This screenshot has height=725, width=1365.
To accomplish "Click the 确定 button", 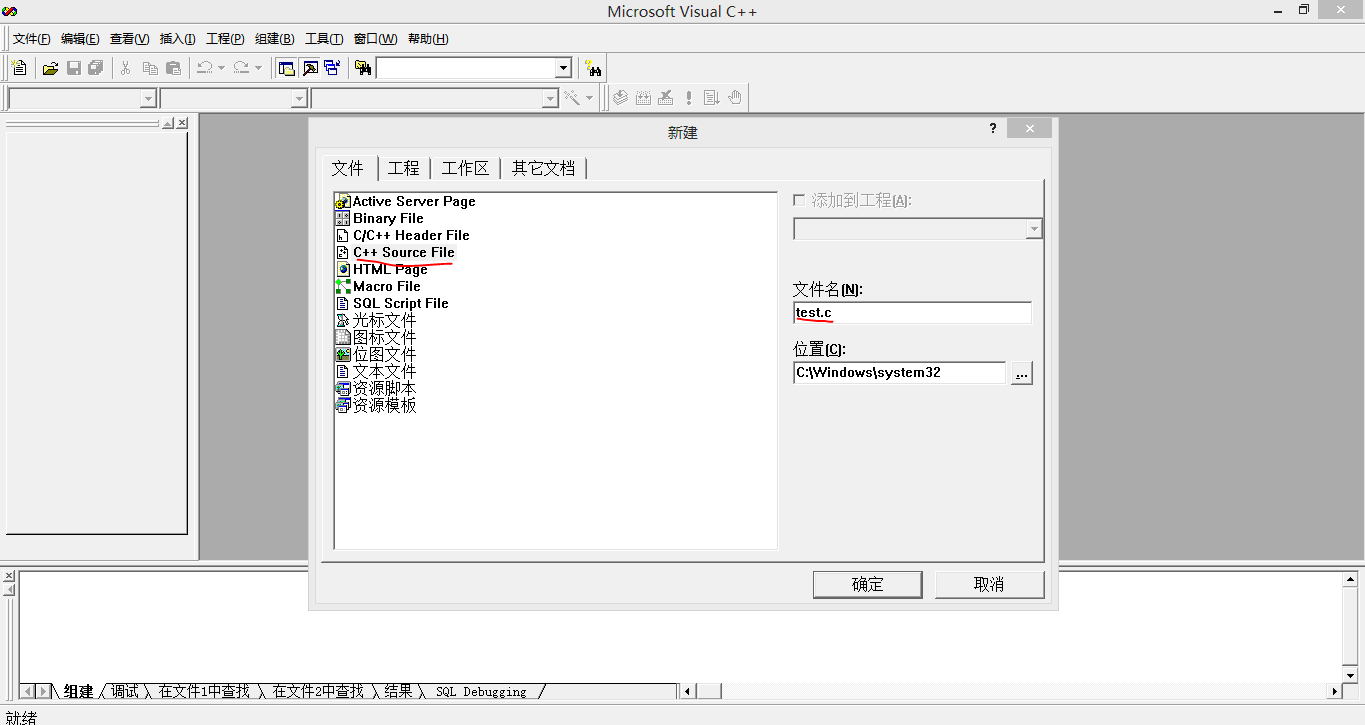I will 868,584.
